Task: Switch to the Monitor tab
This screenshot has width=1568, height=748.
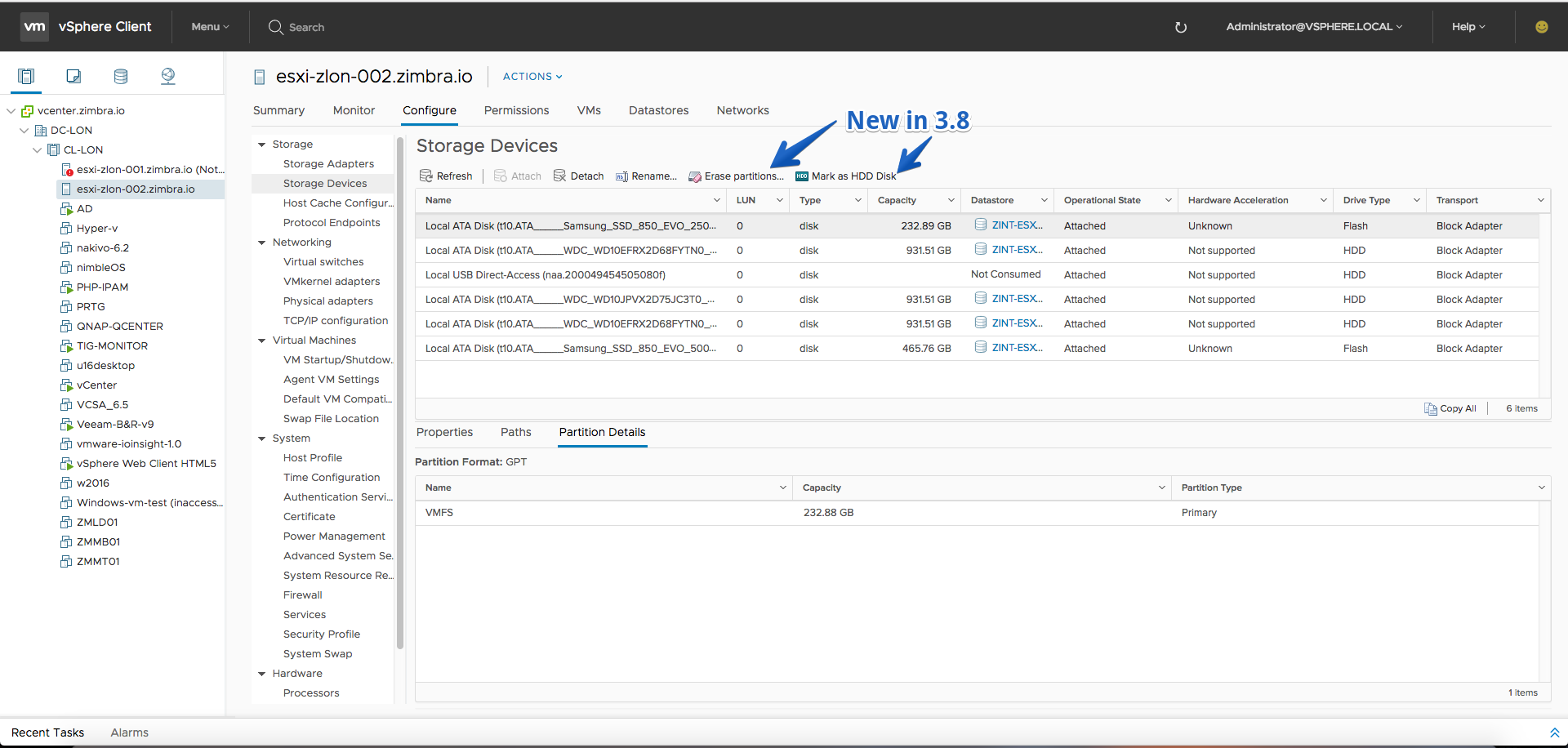Action: pyautogui.click(x=354, y=111)
